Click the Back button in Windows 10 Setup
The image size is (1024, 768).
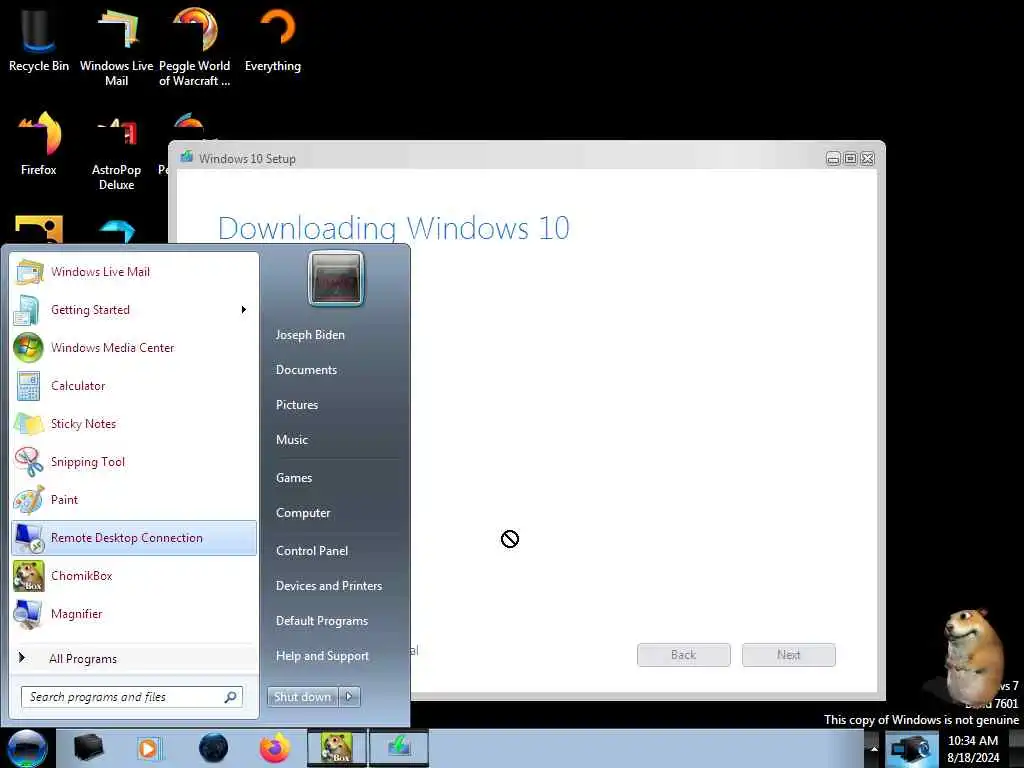[x=683, y=654]
